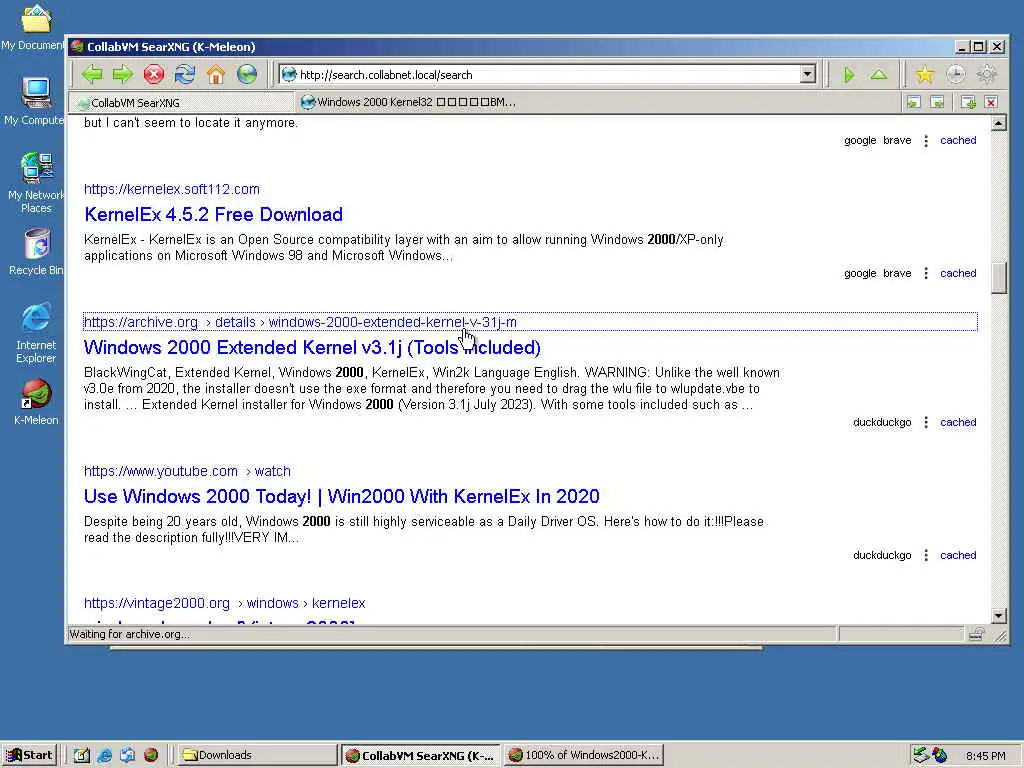
Task: Open KernelEx 4.5.2 Free Download result
Action: pos(214,214)
